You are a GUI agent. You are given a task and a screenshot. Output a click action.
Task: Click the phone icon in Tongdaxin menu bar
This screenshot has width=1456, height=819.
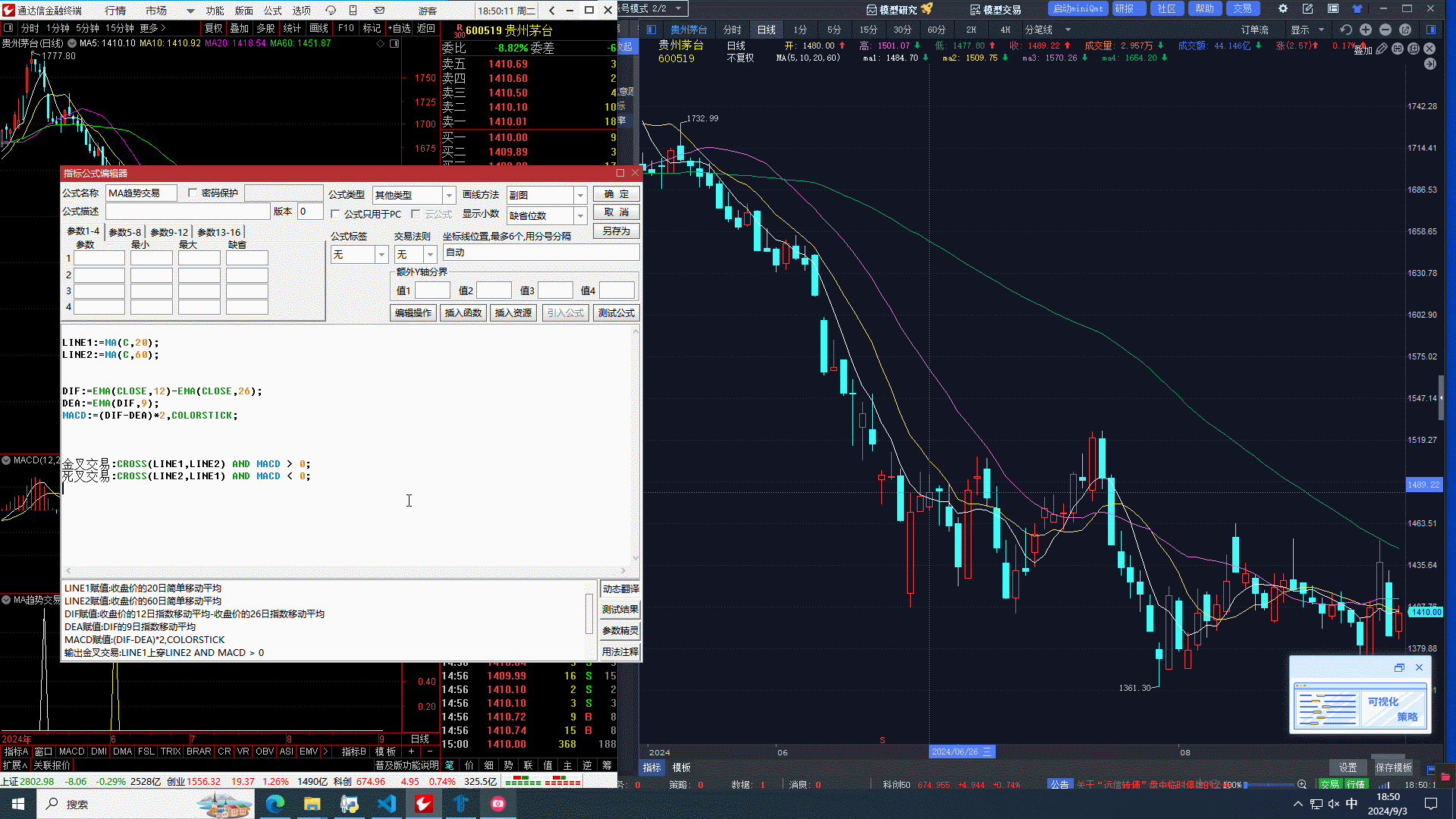point(353,11)
